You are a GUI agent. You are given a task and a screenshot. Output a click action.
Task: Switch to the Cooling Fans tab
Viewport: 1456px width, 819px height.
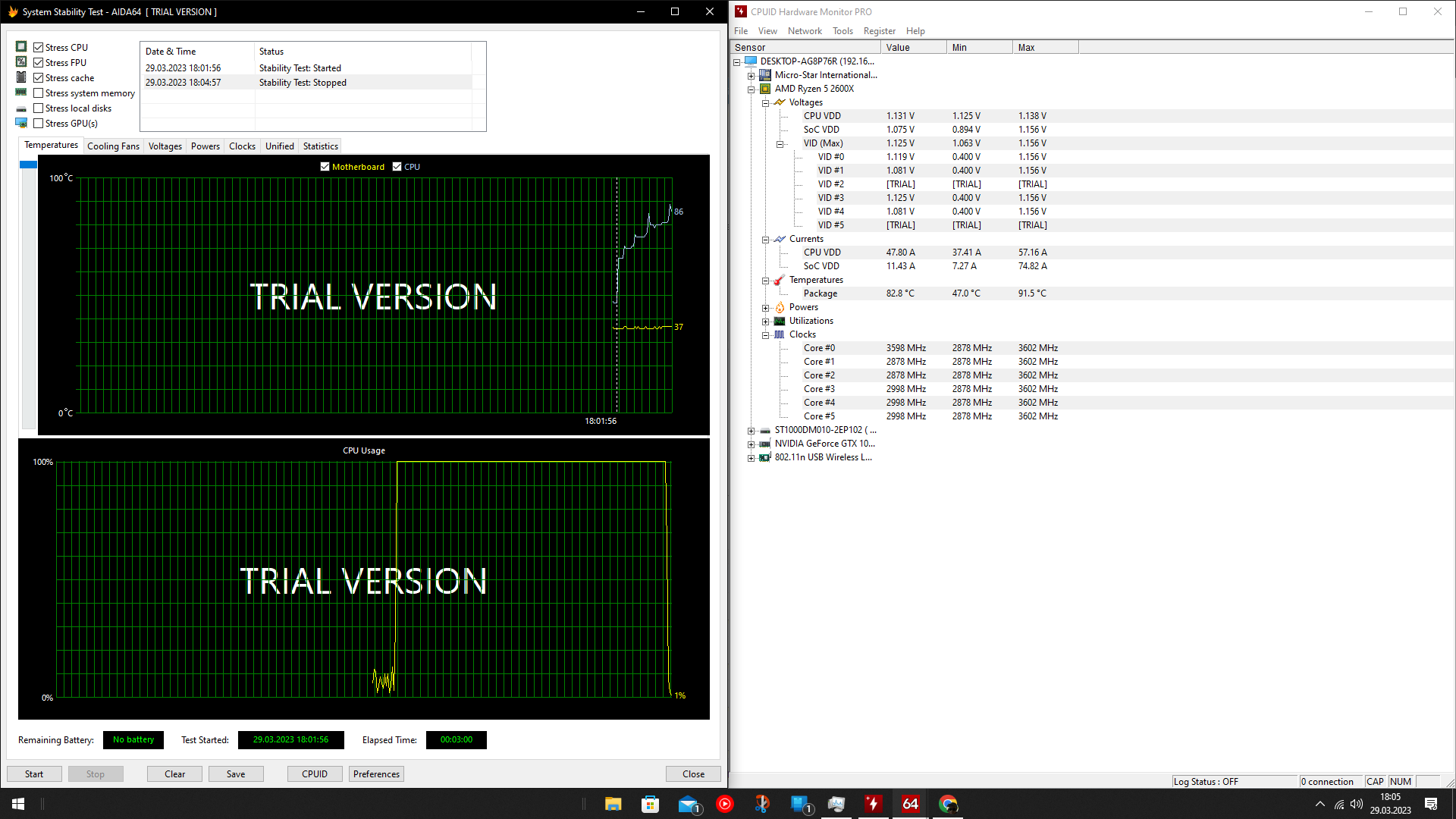point(113,146)
